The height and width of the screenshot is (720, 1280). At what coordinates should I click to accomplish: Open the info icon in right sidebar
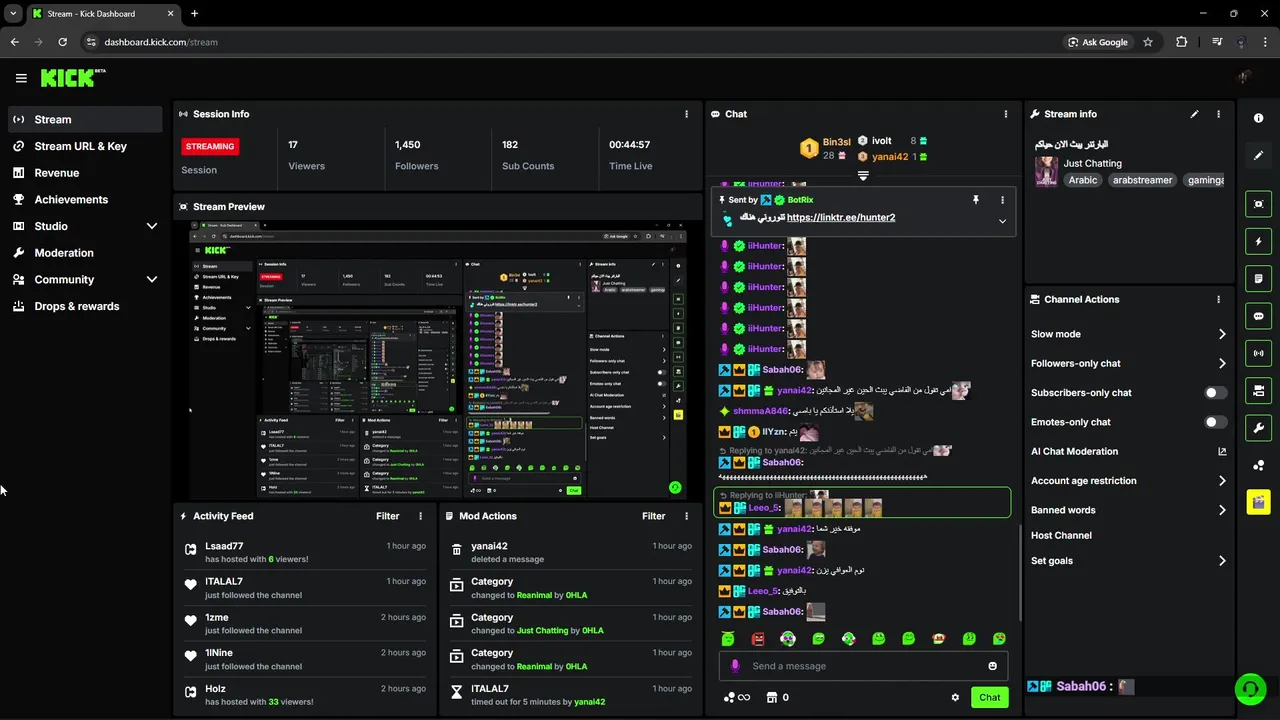[1258, 118]
